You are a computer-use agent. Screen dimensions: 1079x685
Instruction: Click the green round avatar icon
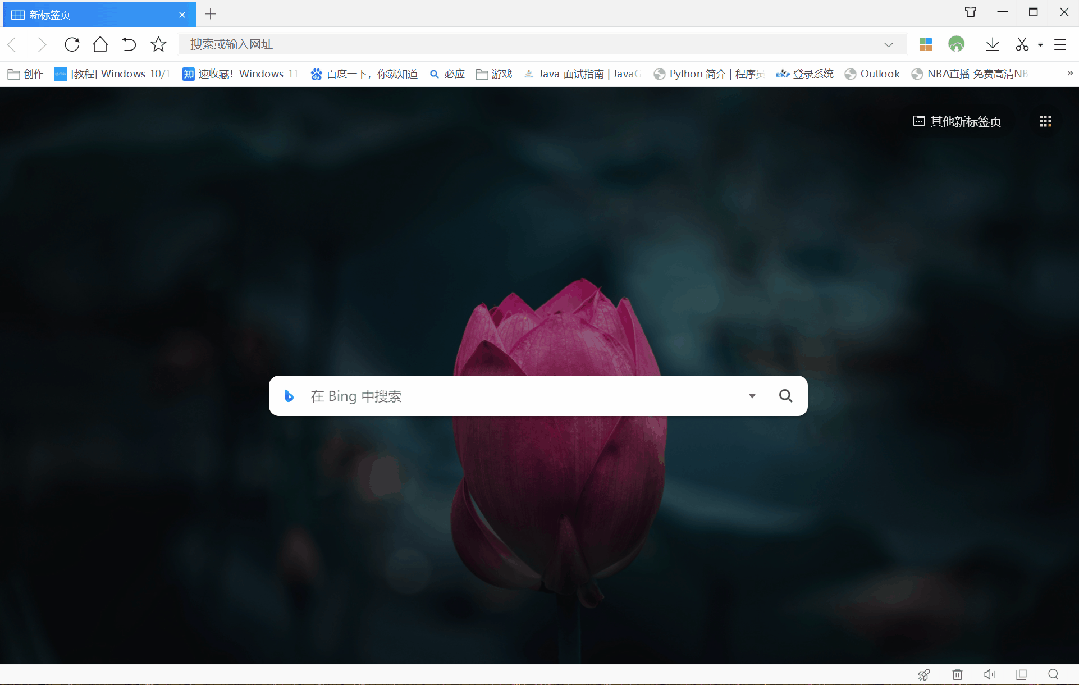(x=956, y=44)
